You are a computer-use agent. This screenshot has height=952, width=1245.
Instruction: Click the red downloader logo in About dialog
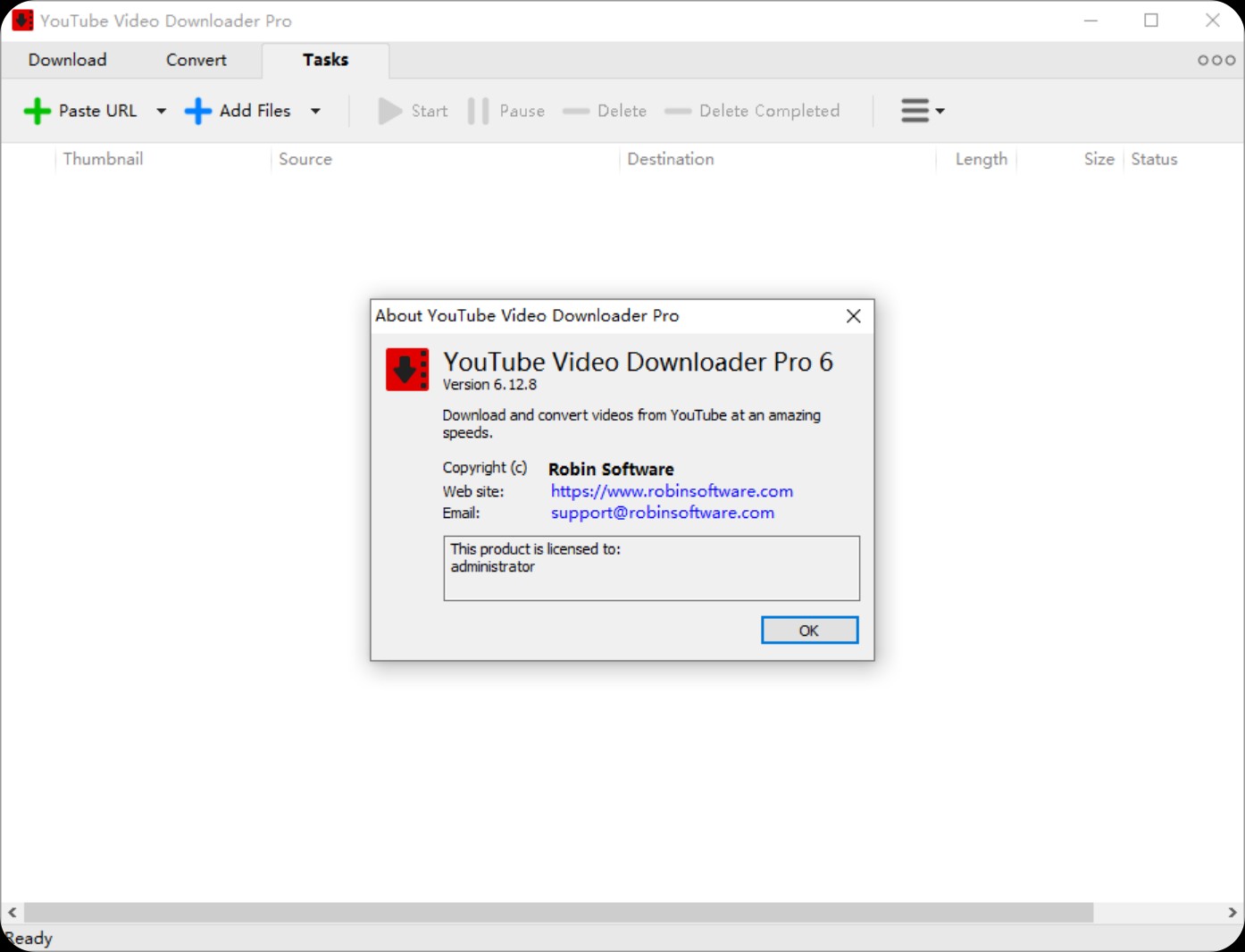(407, 370)
